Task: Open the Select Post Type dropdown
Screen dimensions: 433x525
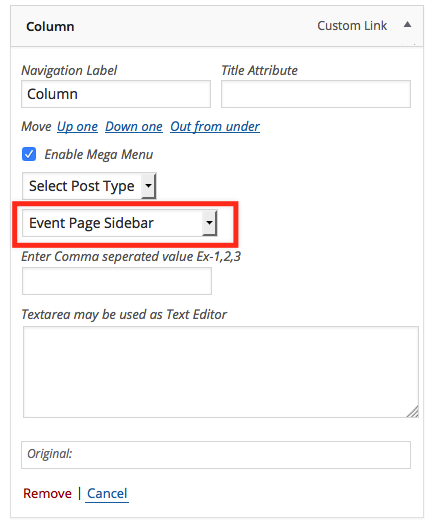Action: tap(89, 186)
